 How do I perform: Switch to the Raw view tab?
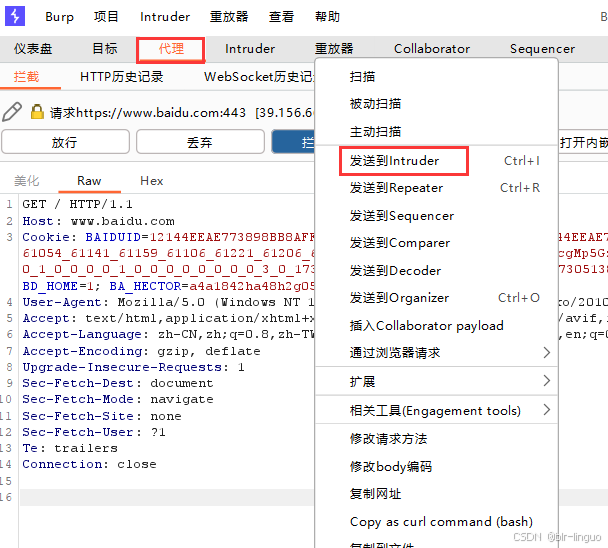point(89,181)
